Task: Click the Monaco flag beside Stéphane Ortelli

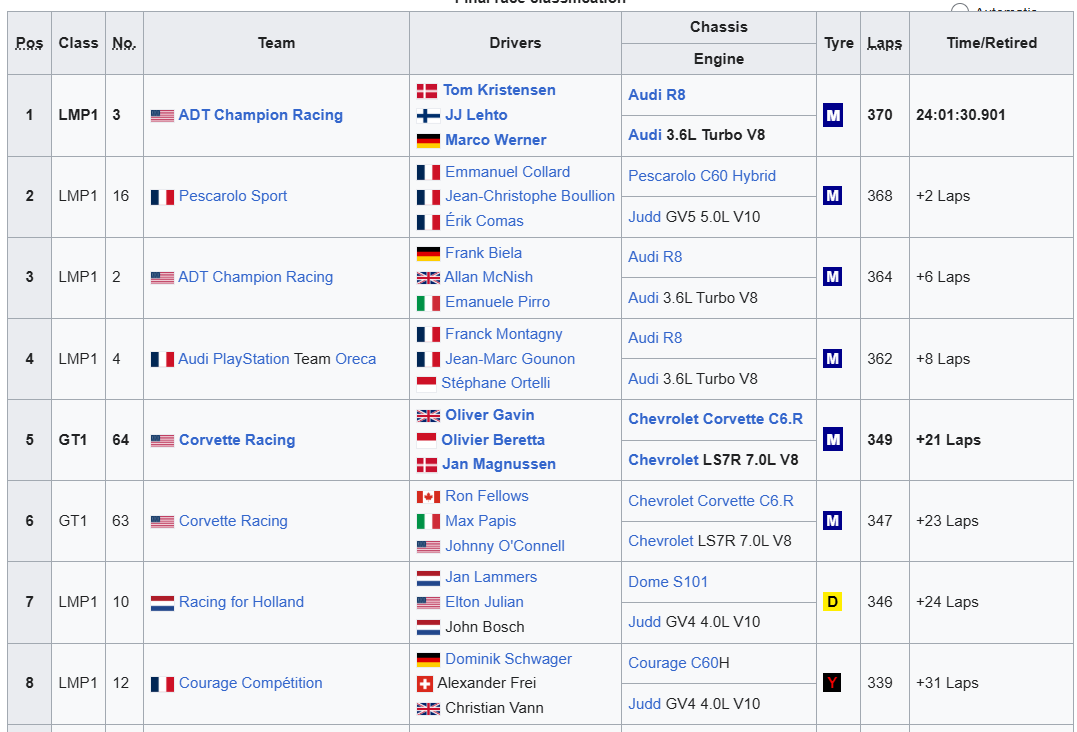Action: tap(427, 384)
